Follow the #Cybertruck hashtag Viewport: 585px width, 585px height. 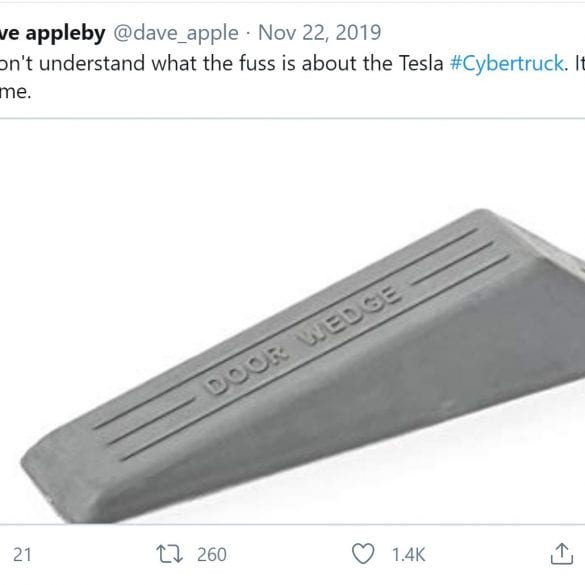(x=507, y=63)
